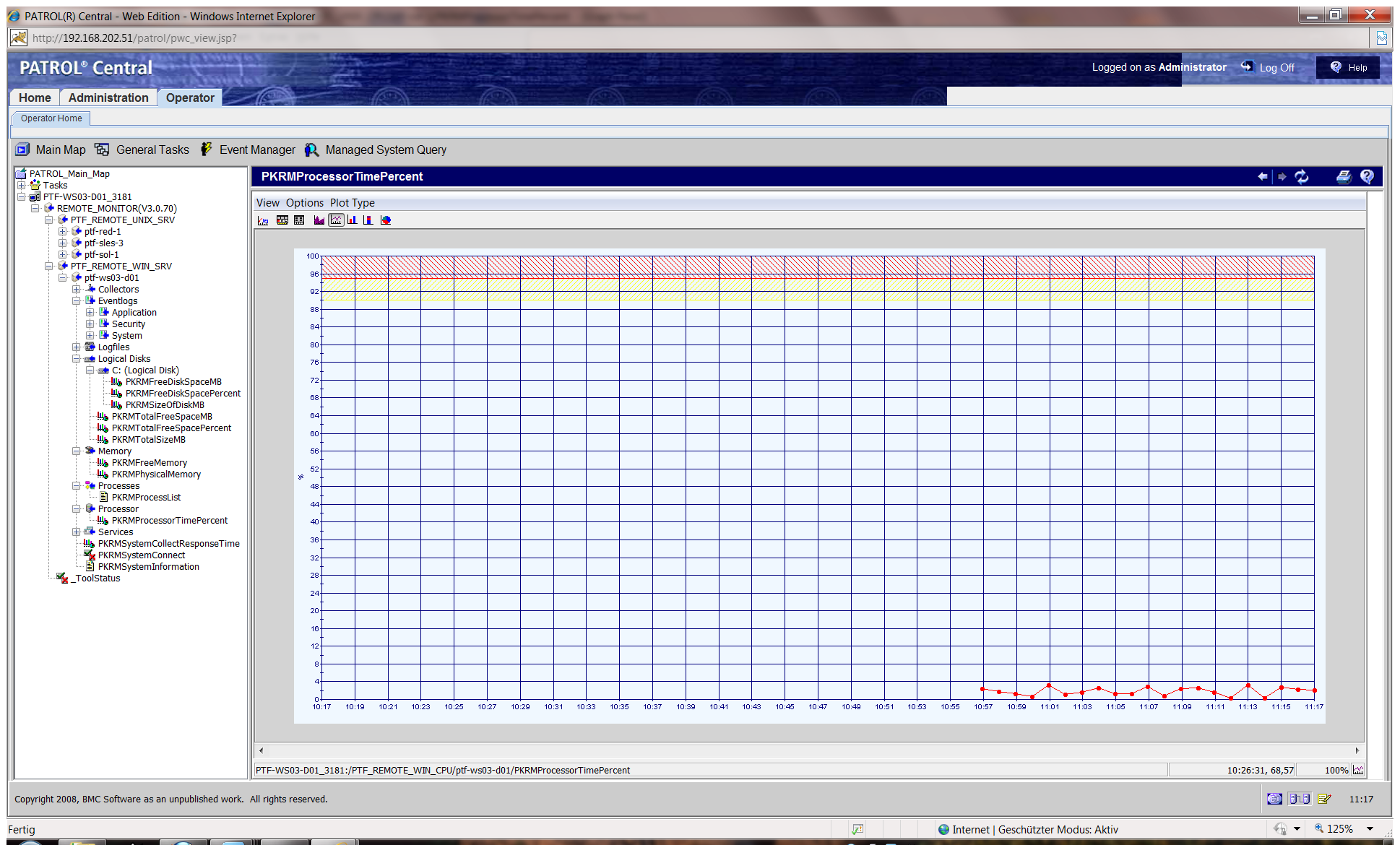Select PKRMFreeDiskSpacePercent in the tree
This screenshot has width=1400, height=845.
coord(183,394)
